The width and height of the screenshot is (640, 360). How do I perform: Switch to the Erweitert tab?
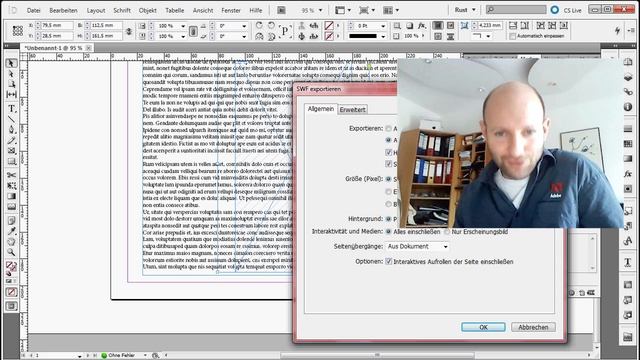(x=353, y=109)
